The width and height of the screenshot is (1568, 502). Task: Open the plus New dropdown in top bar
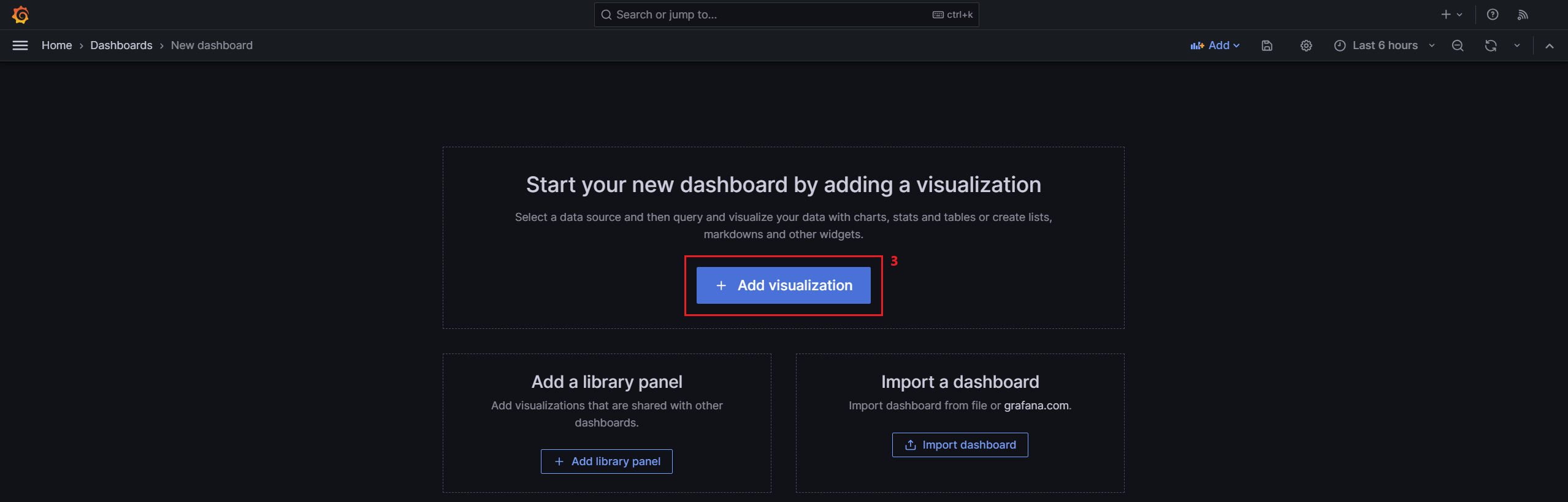[x=1451, y=15]
